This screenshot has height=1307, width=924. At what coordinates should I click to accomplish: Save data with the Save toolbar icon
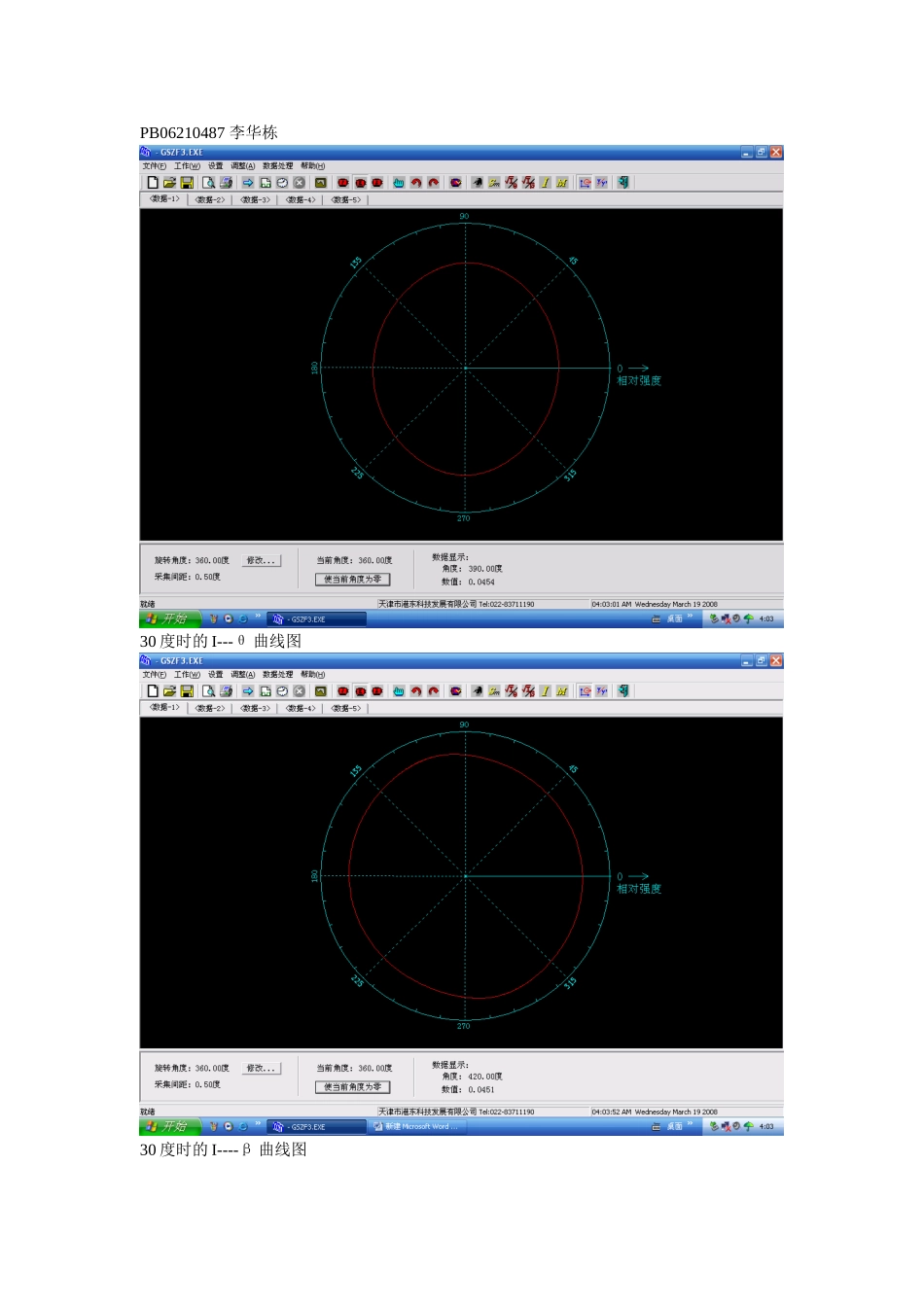pyautogui.click(x=188, y=183)
